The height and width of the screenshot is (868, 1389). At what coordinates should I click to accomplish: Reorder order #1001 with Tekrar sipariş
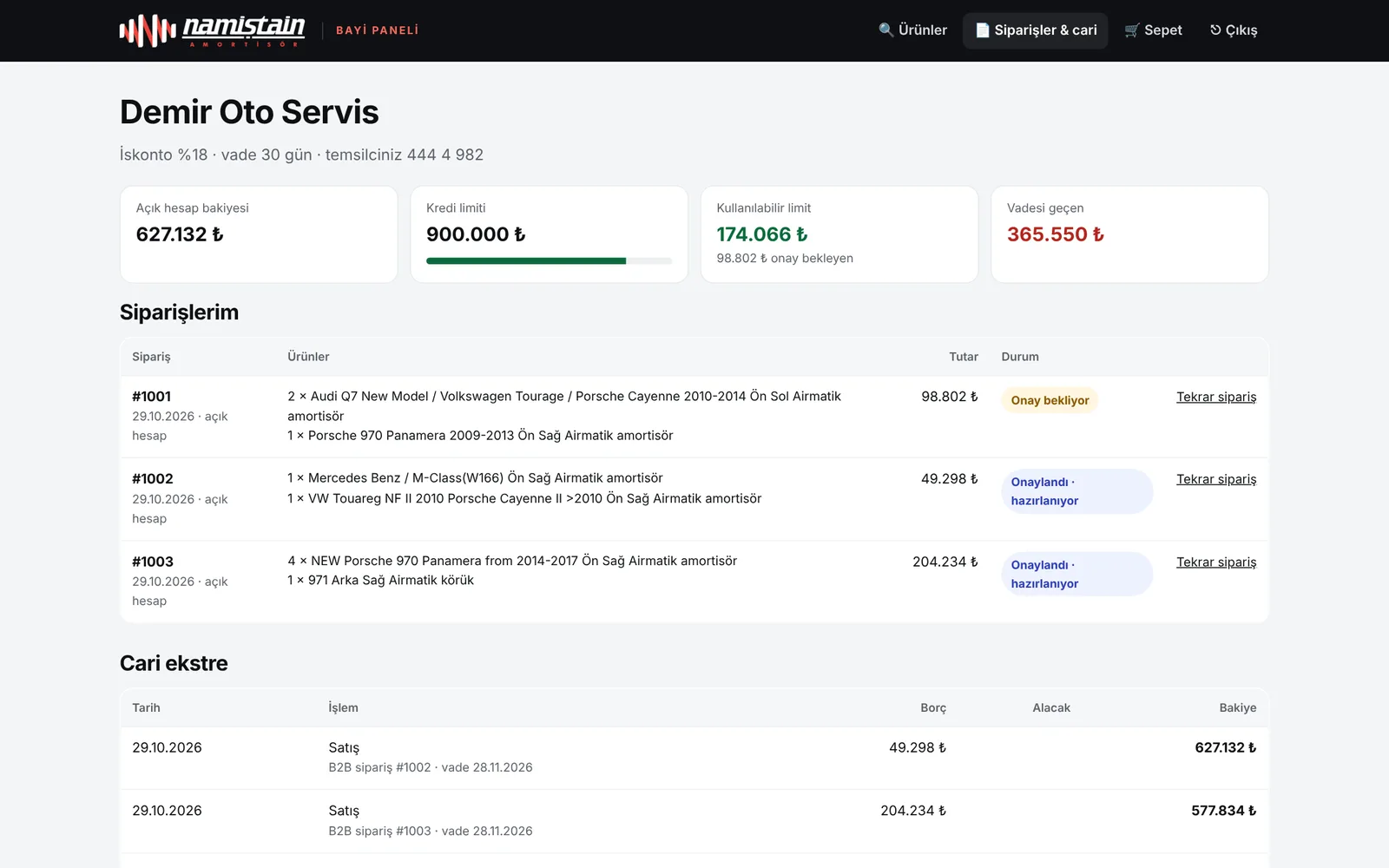click(1216, 397)
